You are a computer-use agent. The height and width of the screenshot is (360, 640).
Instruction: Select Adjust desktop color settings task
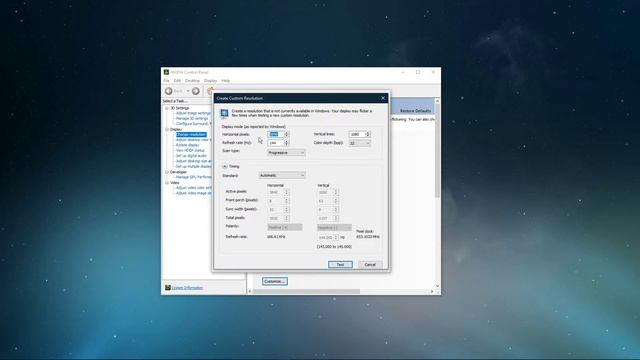(x=193, y=140)
